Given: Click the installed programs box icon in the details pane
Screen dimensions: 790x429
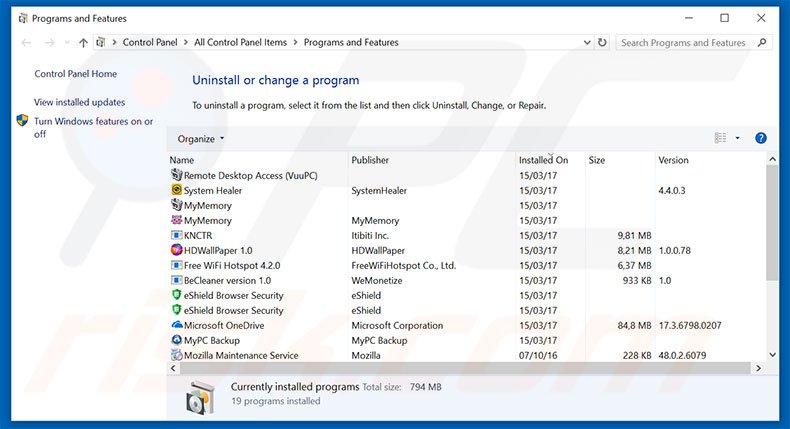Looking at the screenshot, I should [x=200, y=397].
